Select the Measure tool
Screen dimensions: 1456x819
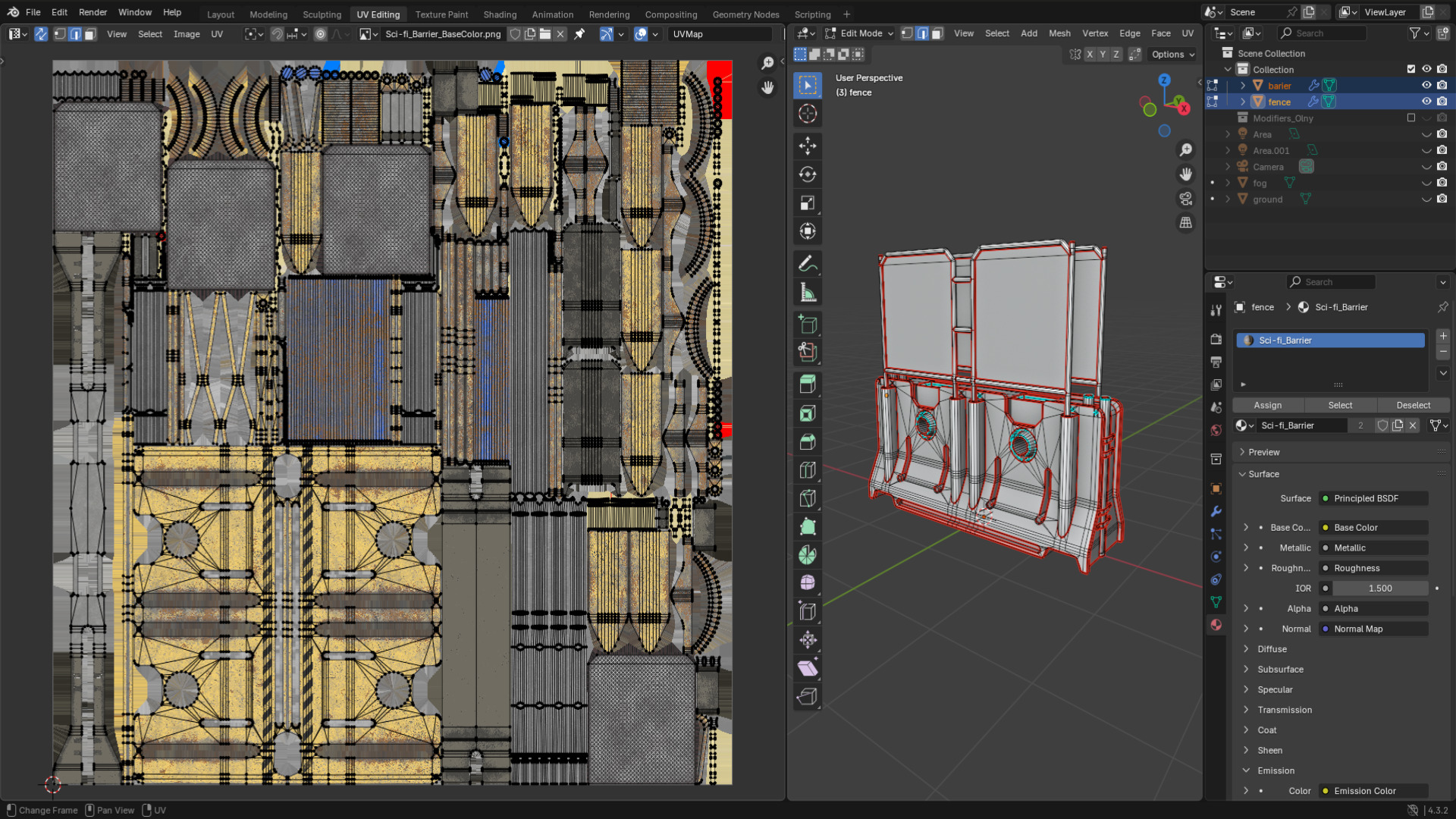click(808, 293)
